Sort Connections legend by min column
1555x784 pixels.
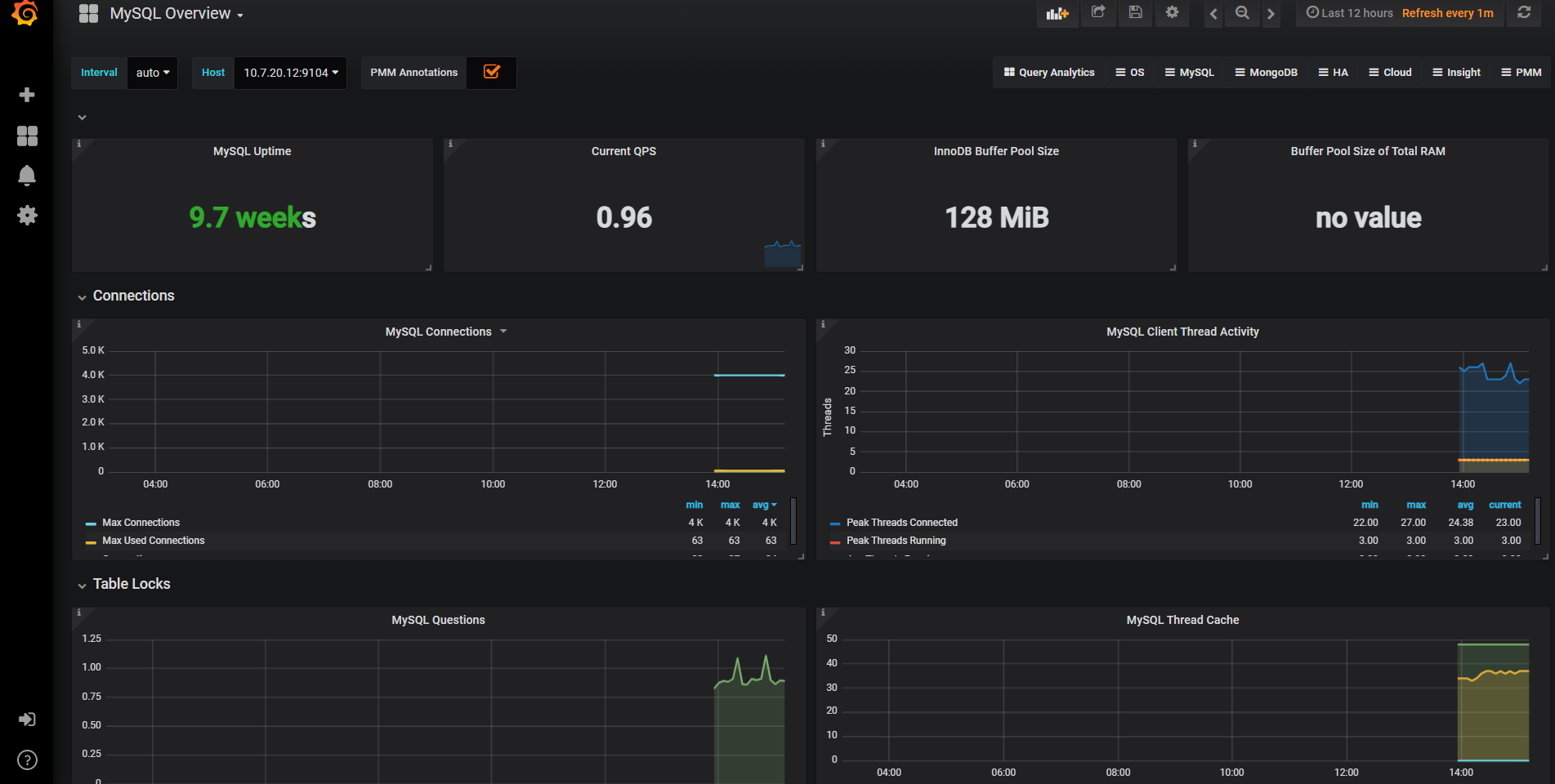tap(694, 505)
